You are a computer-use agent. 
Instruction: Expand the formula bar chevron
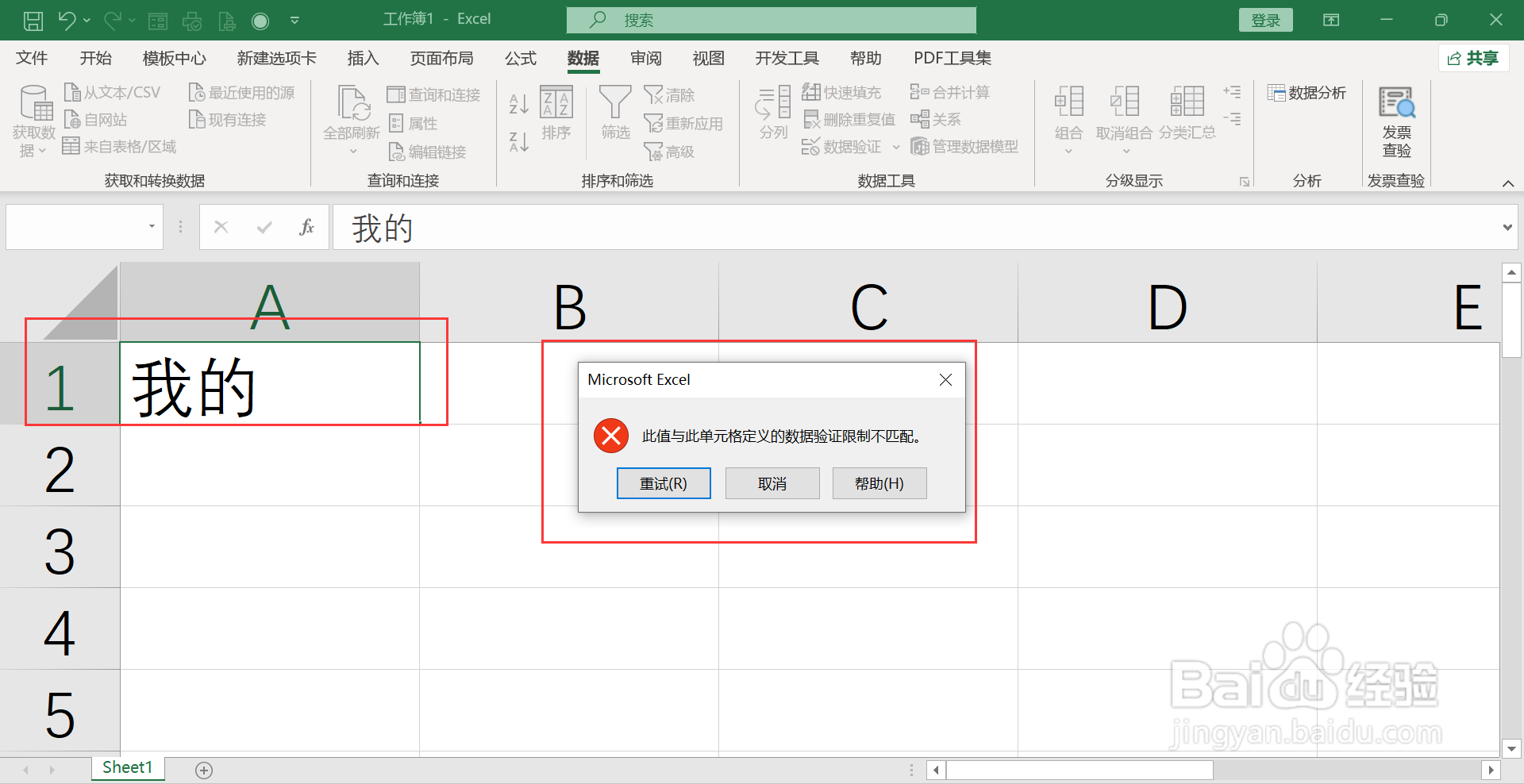point(1507,228)
